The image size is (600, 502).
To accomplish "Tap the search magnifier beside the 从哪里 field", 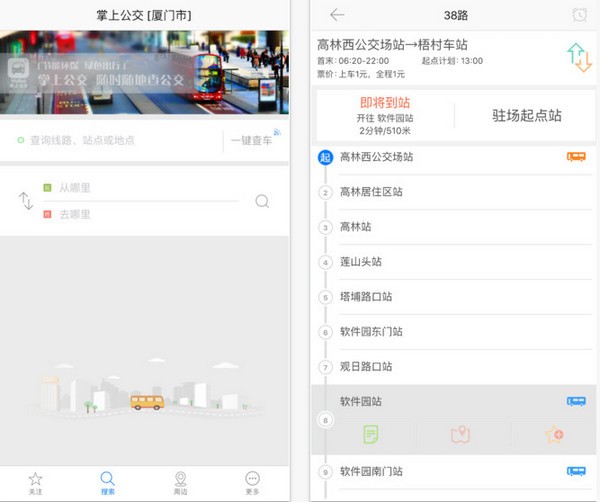I will click(262, 200).
